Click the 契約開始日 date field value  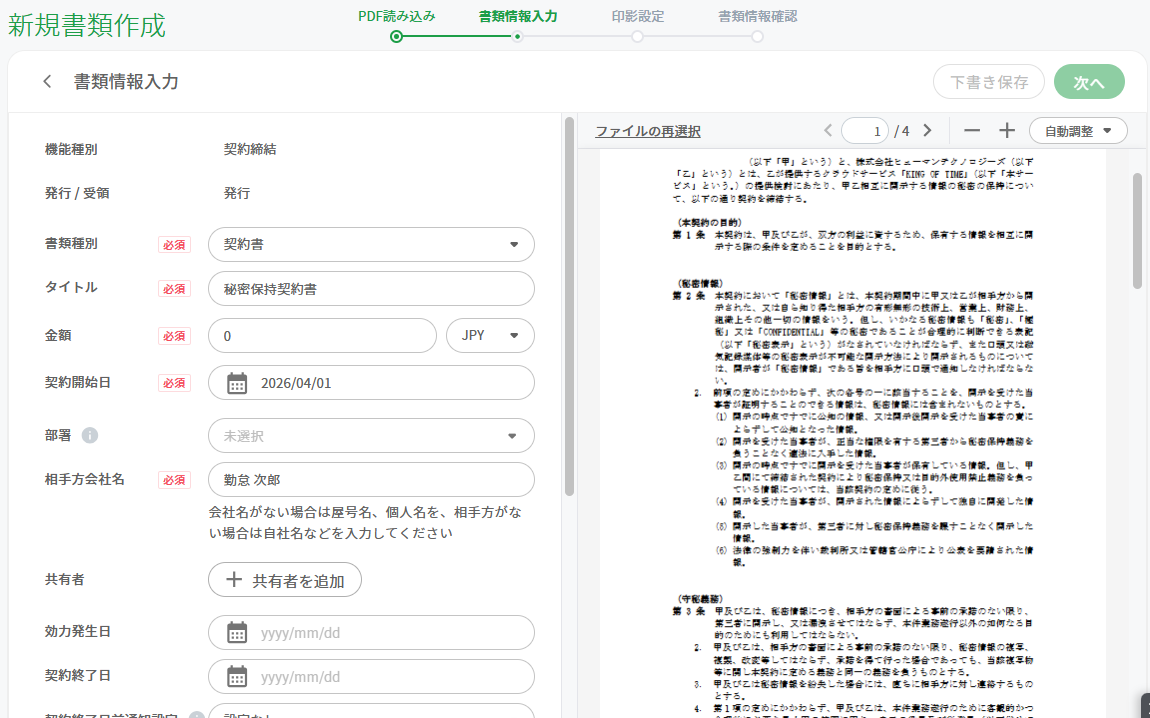tap(296, 383)
